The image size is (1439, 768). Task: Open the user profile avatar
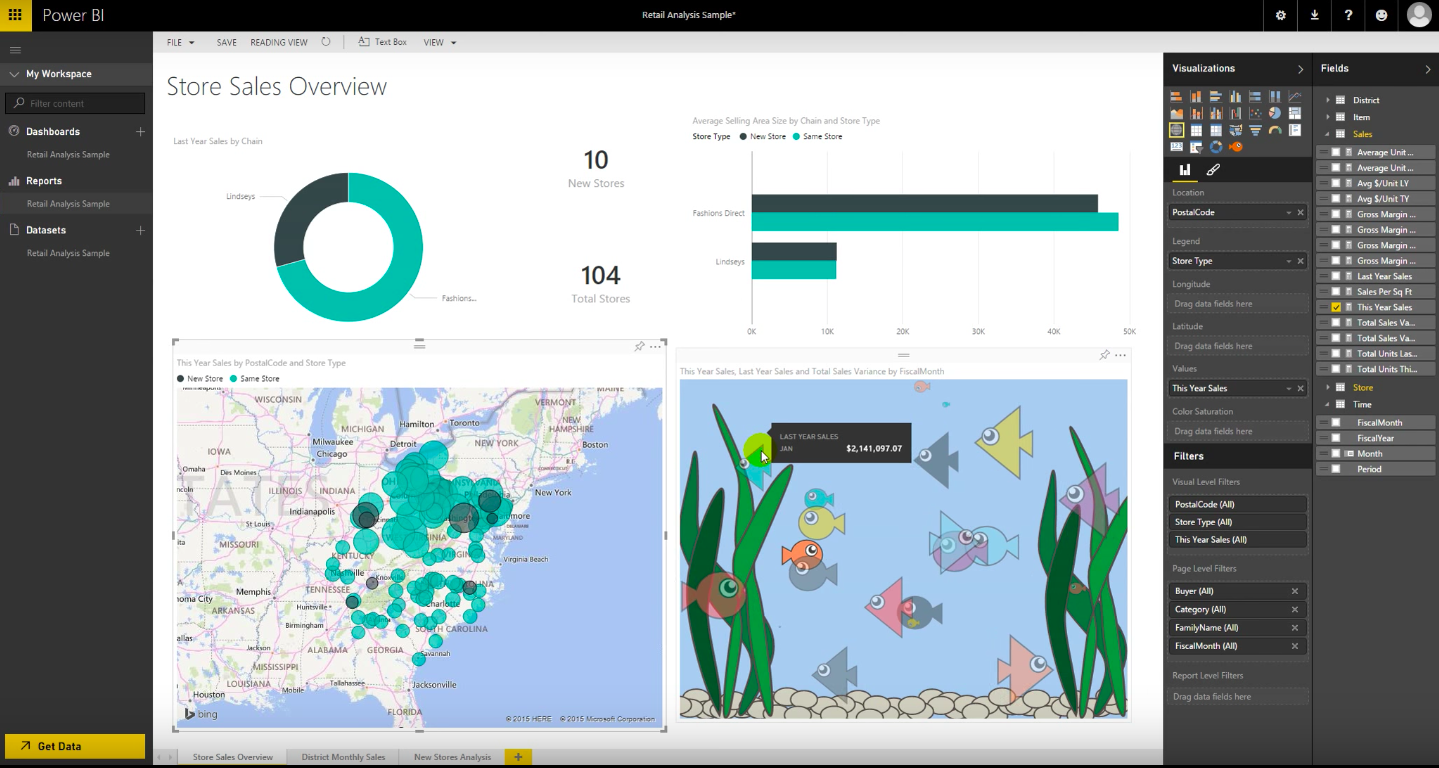(x=1418, y=15)
